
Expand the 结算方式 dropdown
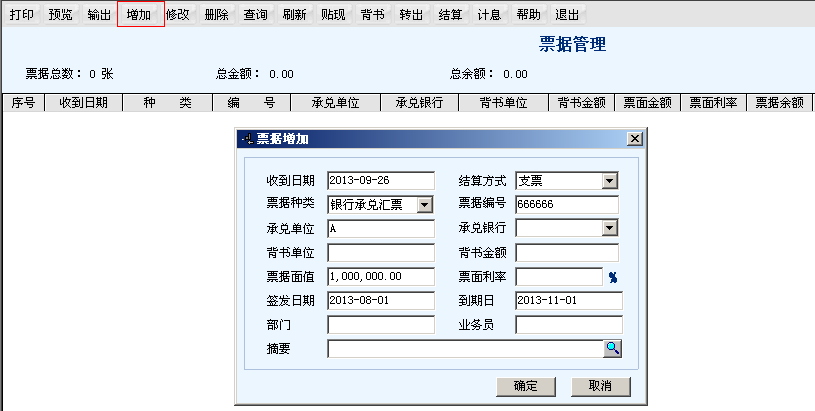tap(609, 181)
